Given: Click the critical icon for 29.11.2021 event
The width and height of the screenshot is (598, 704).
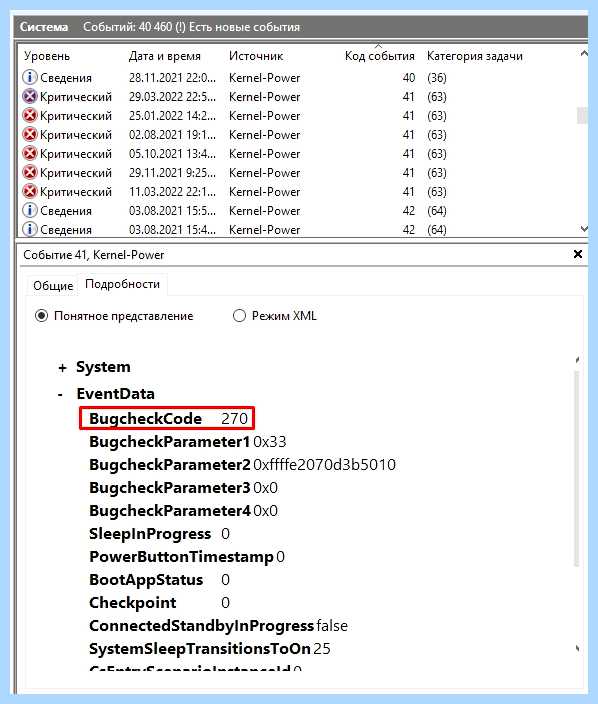Looking at the screenshot, I should [30, 173].
